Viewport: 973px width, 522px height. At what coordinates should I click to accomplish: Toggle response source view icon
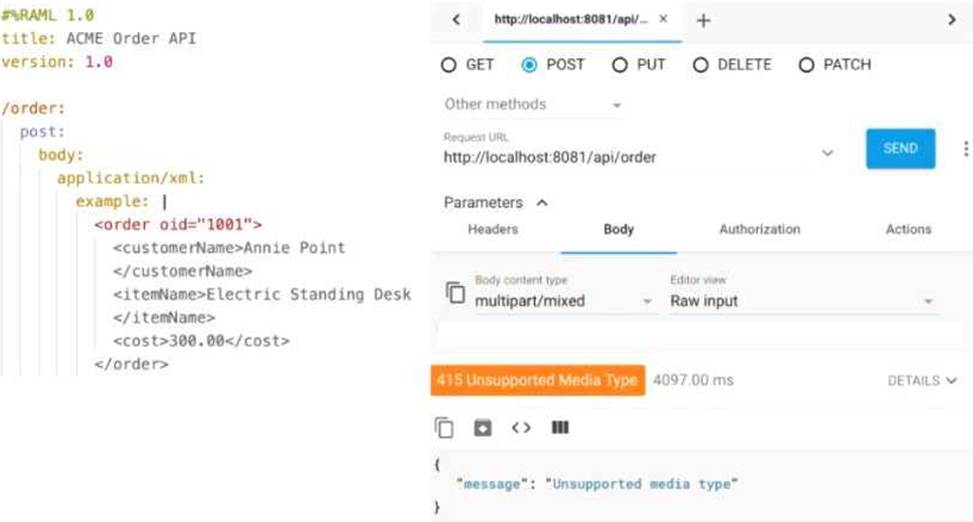click(x=521, y=428)
